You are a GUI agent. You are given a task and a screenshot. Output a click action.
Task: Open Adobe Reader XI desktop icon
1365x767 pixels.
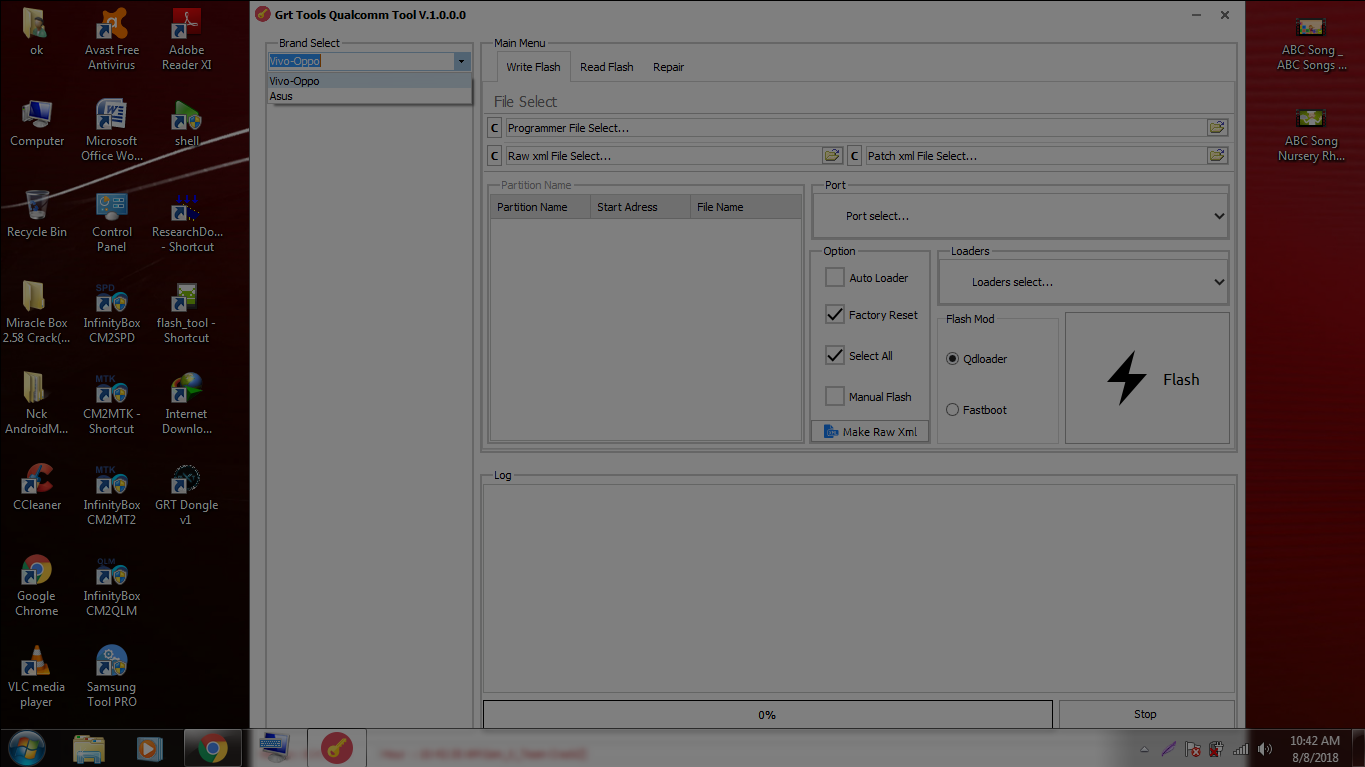click(x=186, y=38)
